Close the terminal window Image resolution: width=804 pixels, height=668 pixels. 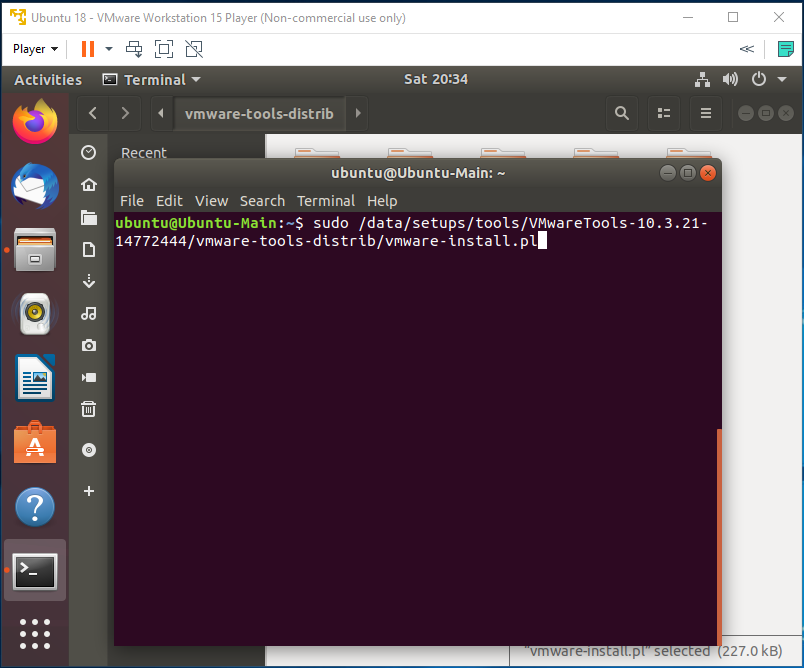708,173
